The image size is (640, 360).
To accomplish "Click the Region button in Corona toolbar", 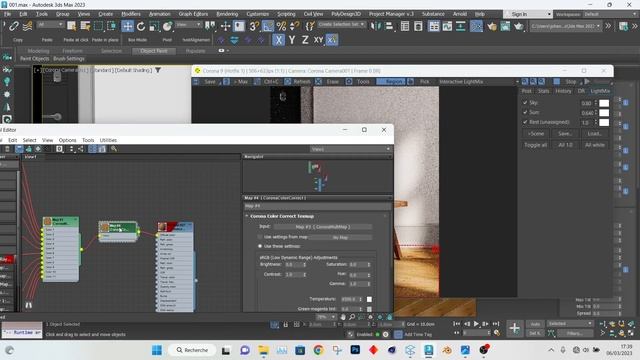I will (390, 82).
